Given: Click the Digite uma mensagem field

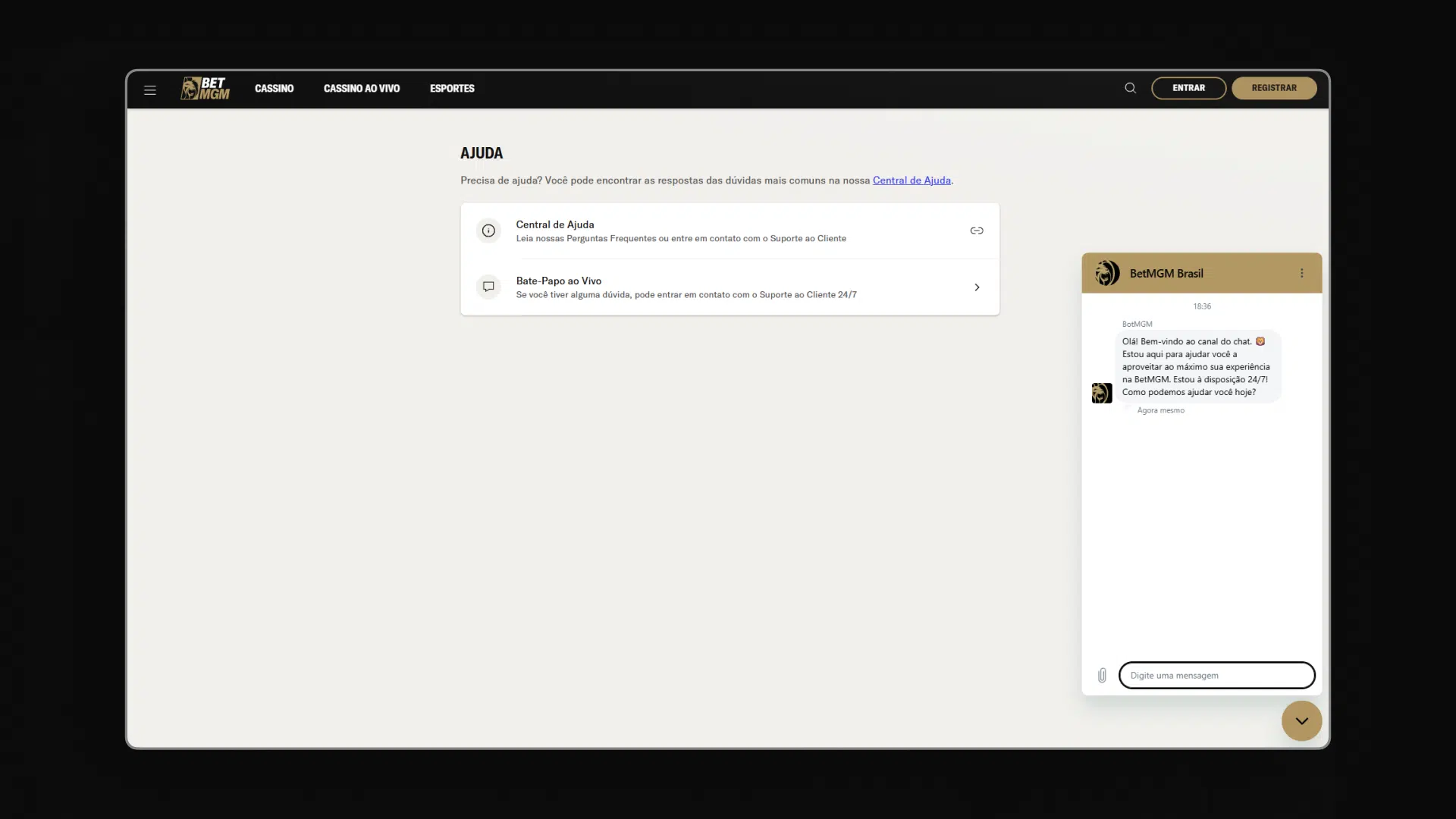Looking at the screenshot, I should click(1216, 675).
